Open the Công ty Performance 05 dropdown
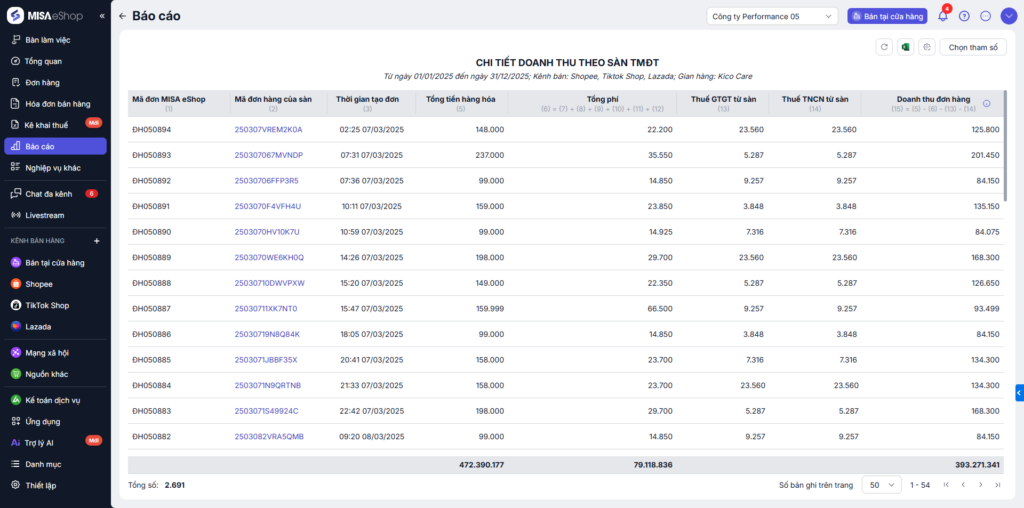The width and height of the screenshot is (1024, 508). point(772,16)
